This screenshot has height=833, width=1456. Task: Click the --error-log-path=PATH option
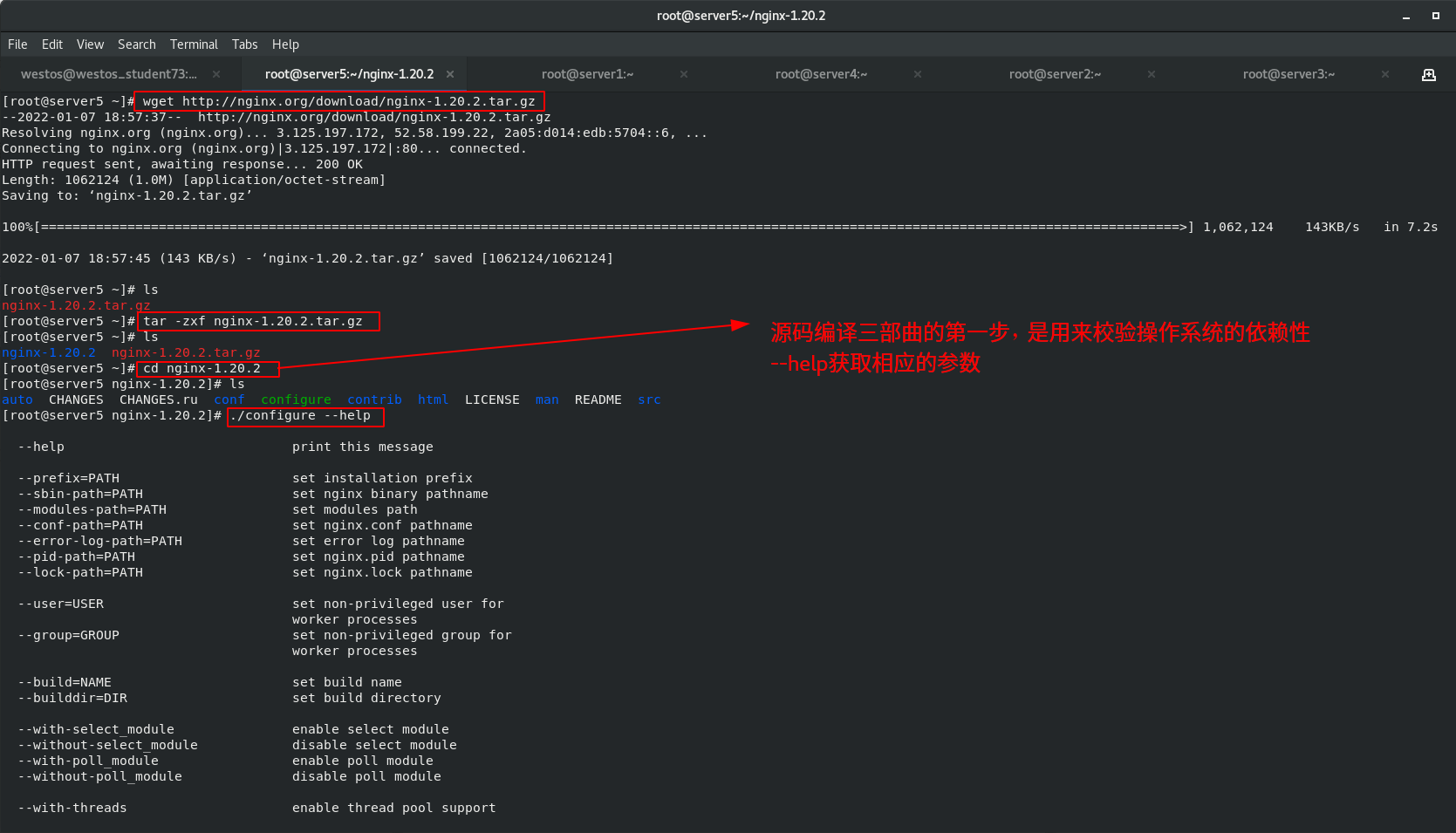99,541
